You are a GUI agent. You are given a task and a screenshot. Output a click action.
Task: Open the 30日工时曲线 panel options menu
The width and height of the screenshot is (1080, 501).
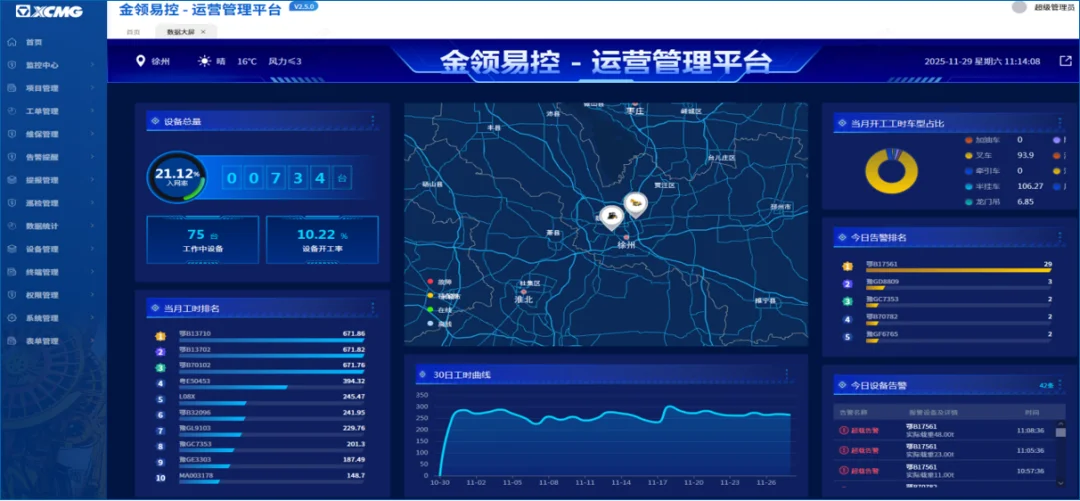click(787, 375)
